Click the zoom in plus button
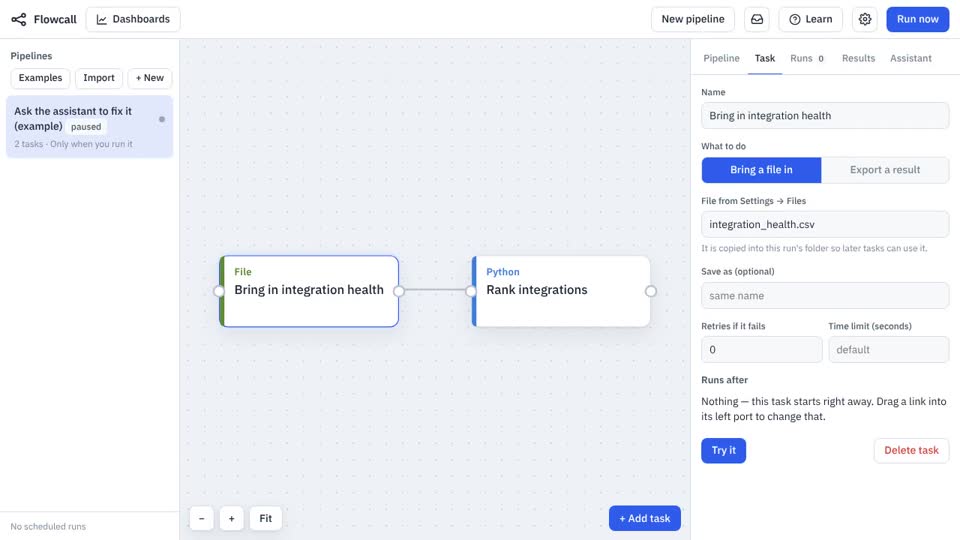Screen dimensions: 960x540 pyautogui.click(x=231, y=519)
